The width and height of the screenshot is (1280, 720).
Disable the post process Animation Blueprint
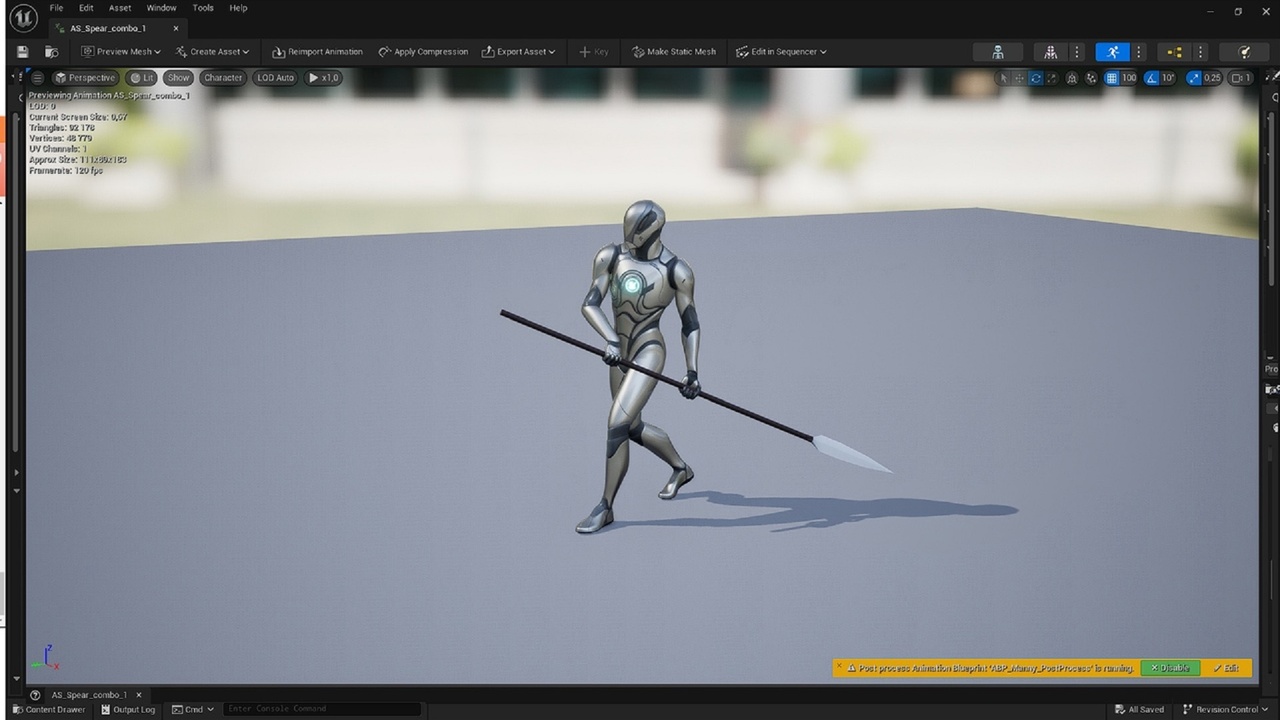coord(1169,668)
